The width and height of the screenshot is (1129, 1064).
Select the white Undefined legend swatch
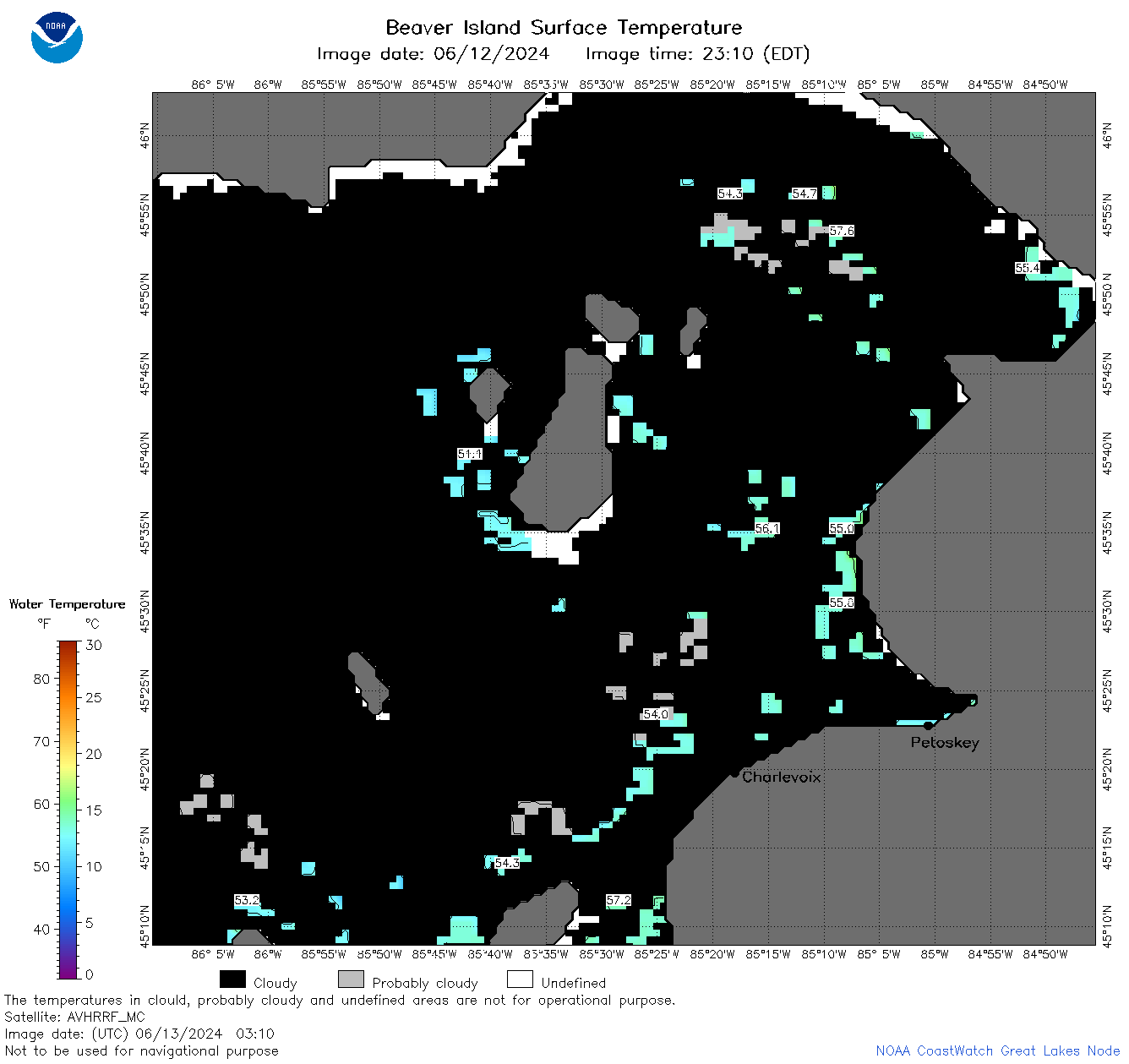coord(520,979)
